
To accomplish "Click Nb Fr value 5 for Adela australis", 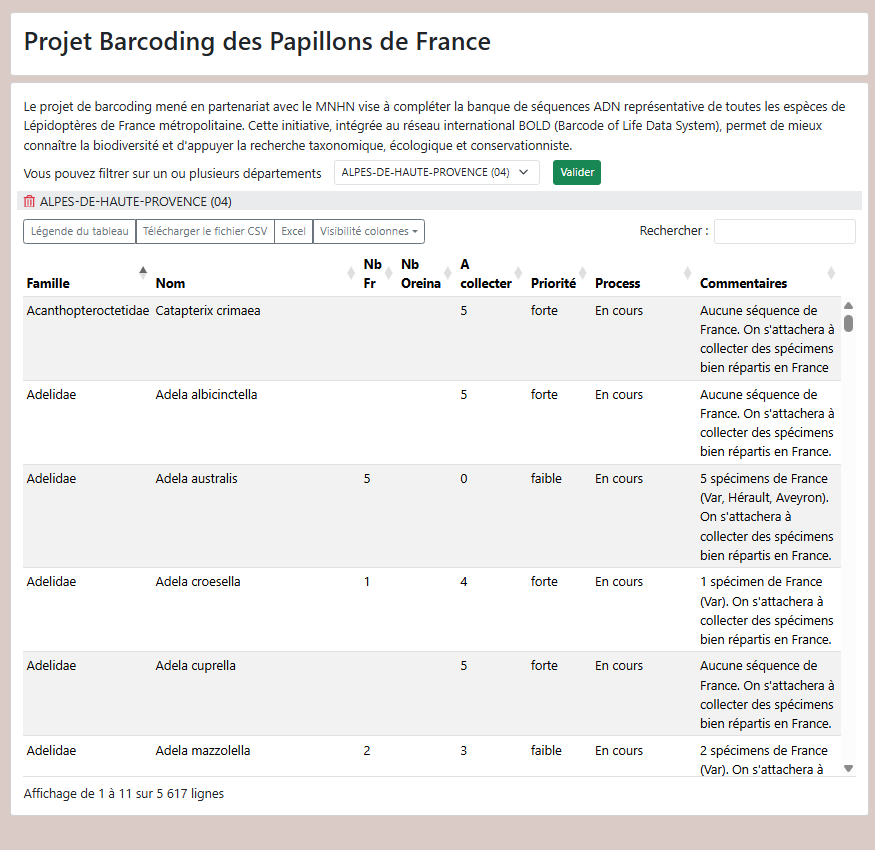I will [x=367, y=479].
